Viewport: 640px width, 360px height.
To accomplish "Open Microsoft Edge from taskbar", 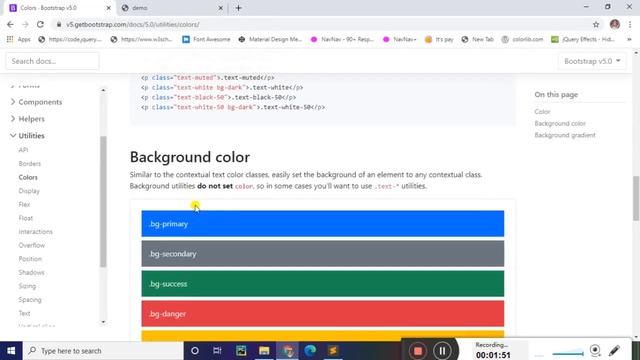I will (310, 351).
